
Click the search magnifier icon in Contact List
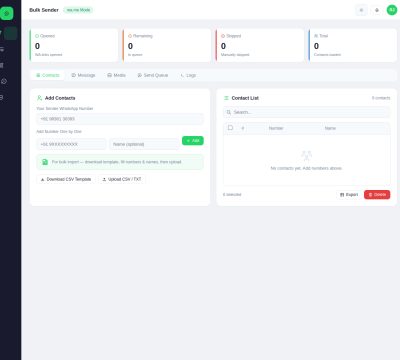coord(229,112)
